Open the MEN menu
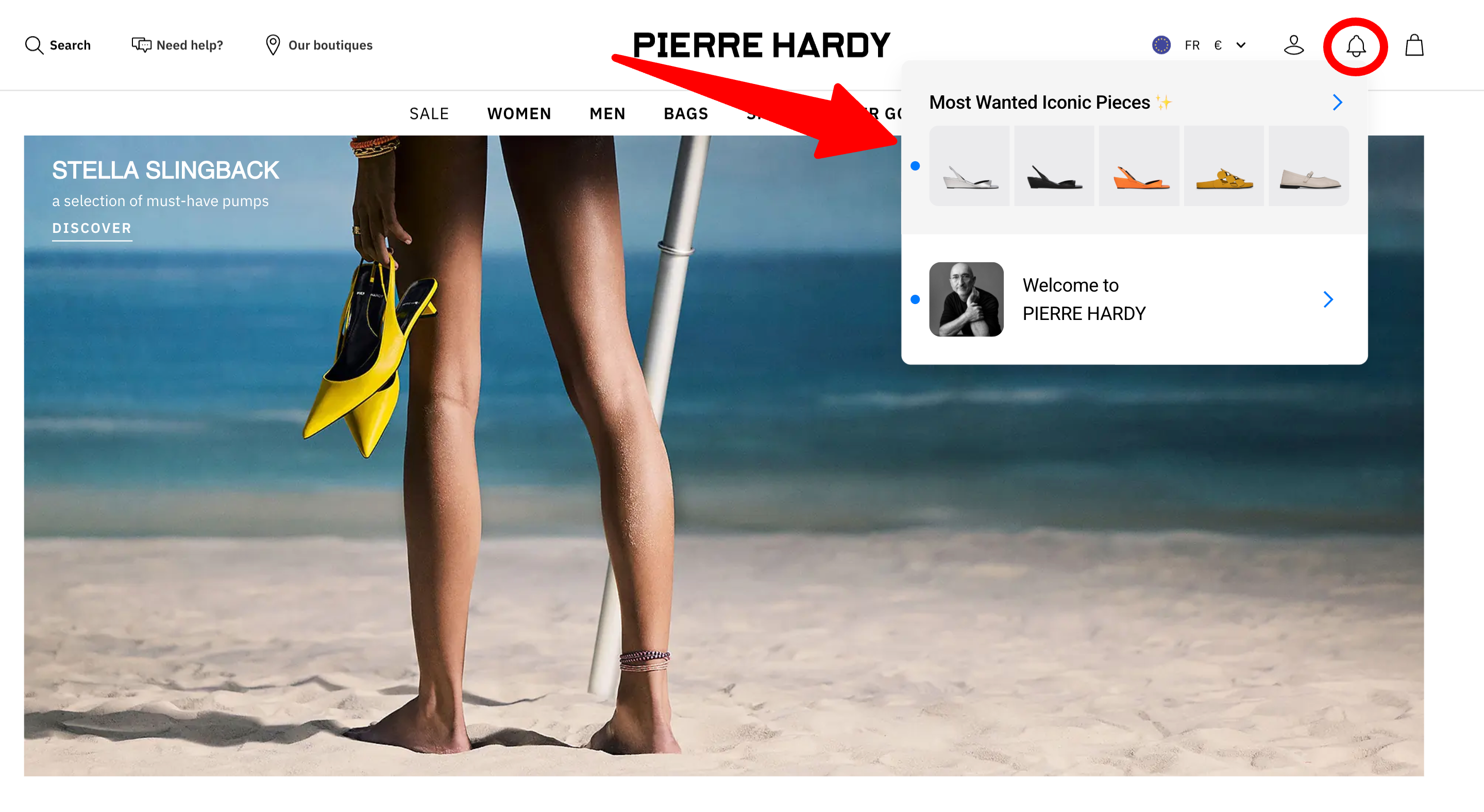The width and height of the screenshot is (1484, 812). point(607,113)
